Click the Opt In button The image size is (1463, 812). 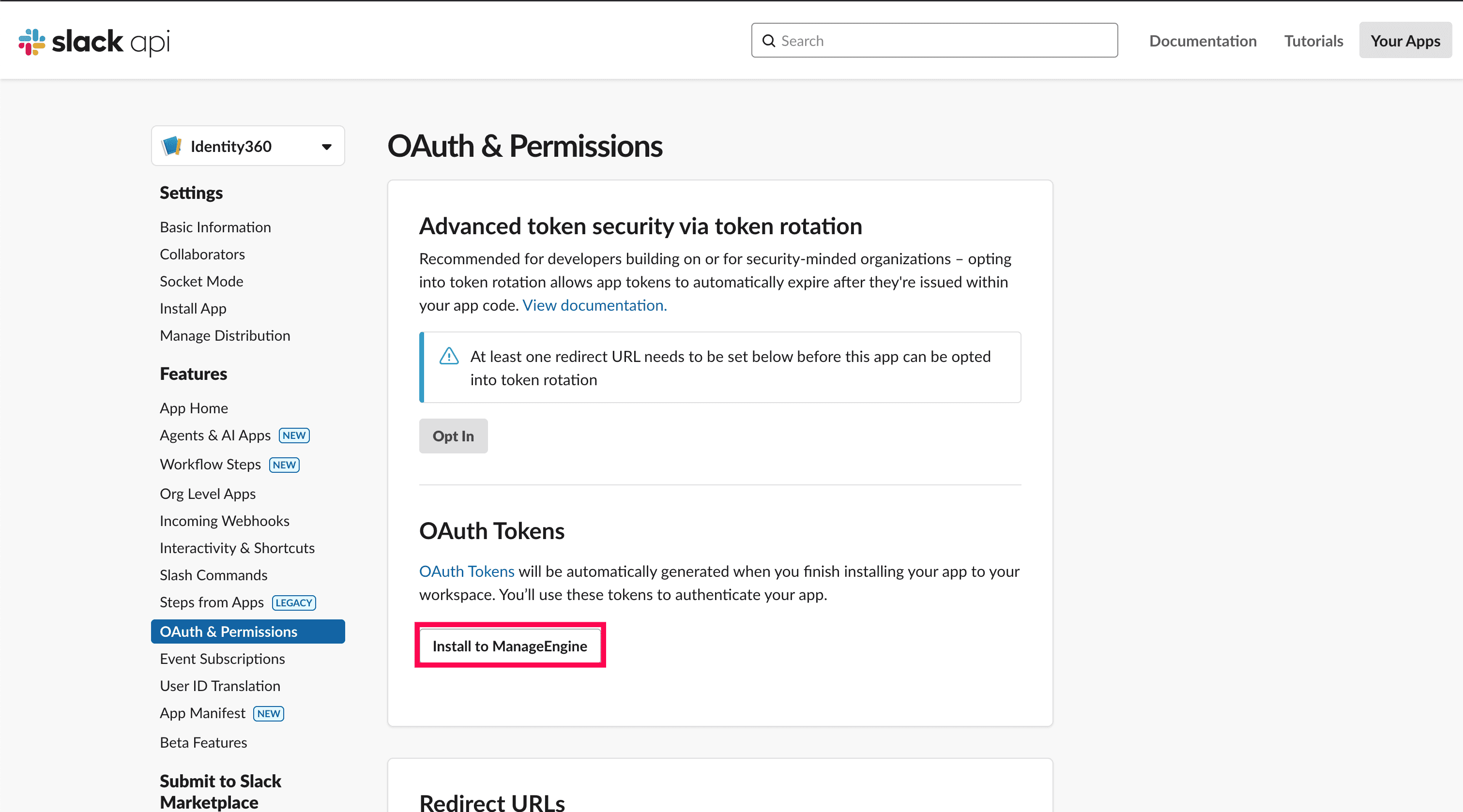pos(453,436)
